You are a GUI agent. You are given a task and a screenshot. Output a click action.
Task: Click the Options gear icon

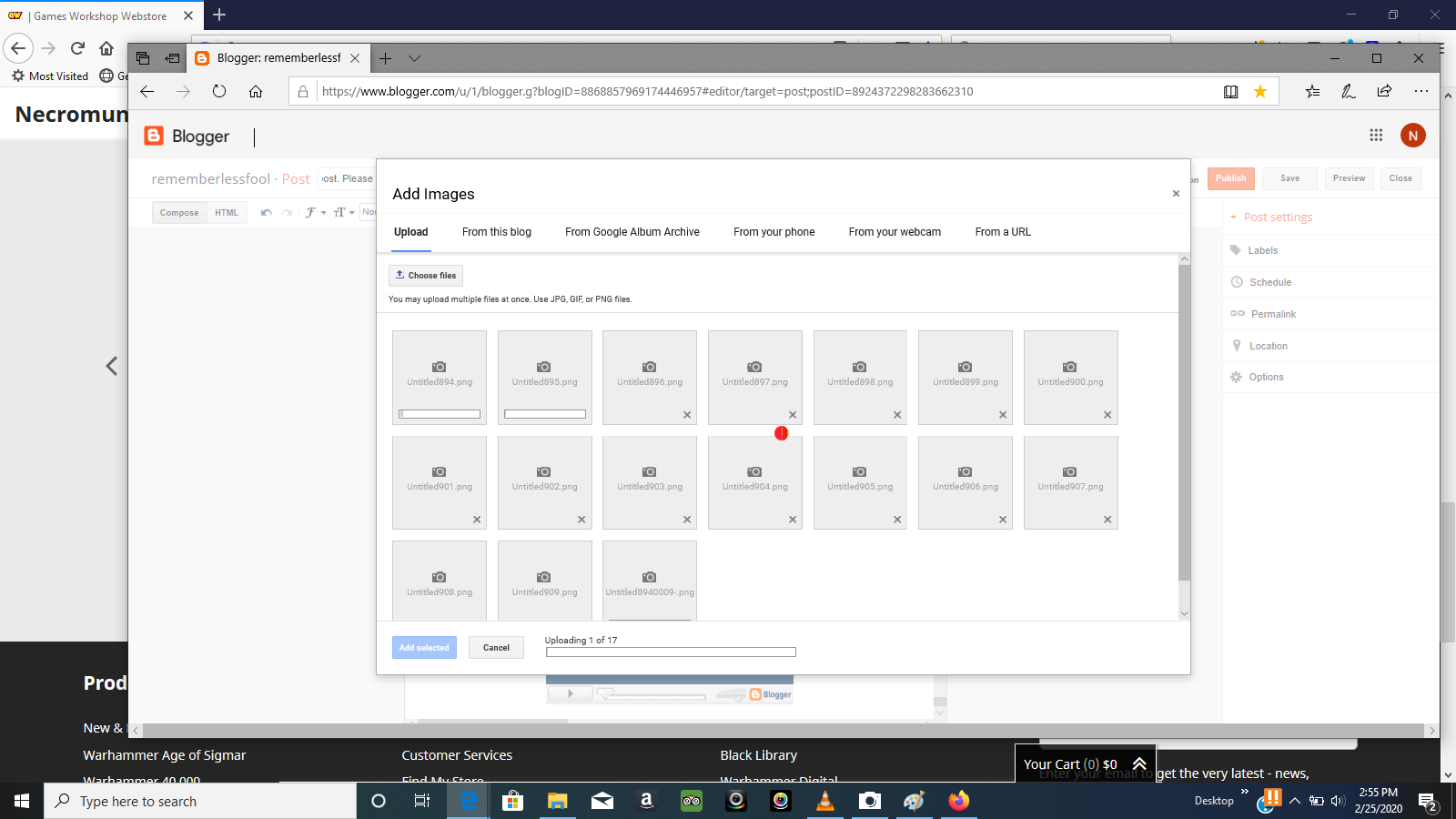[1236, 377]
